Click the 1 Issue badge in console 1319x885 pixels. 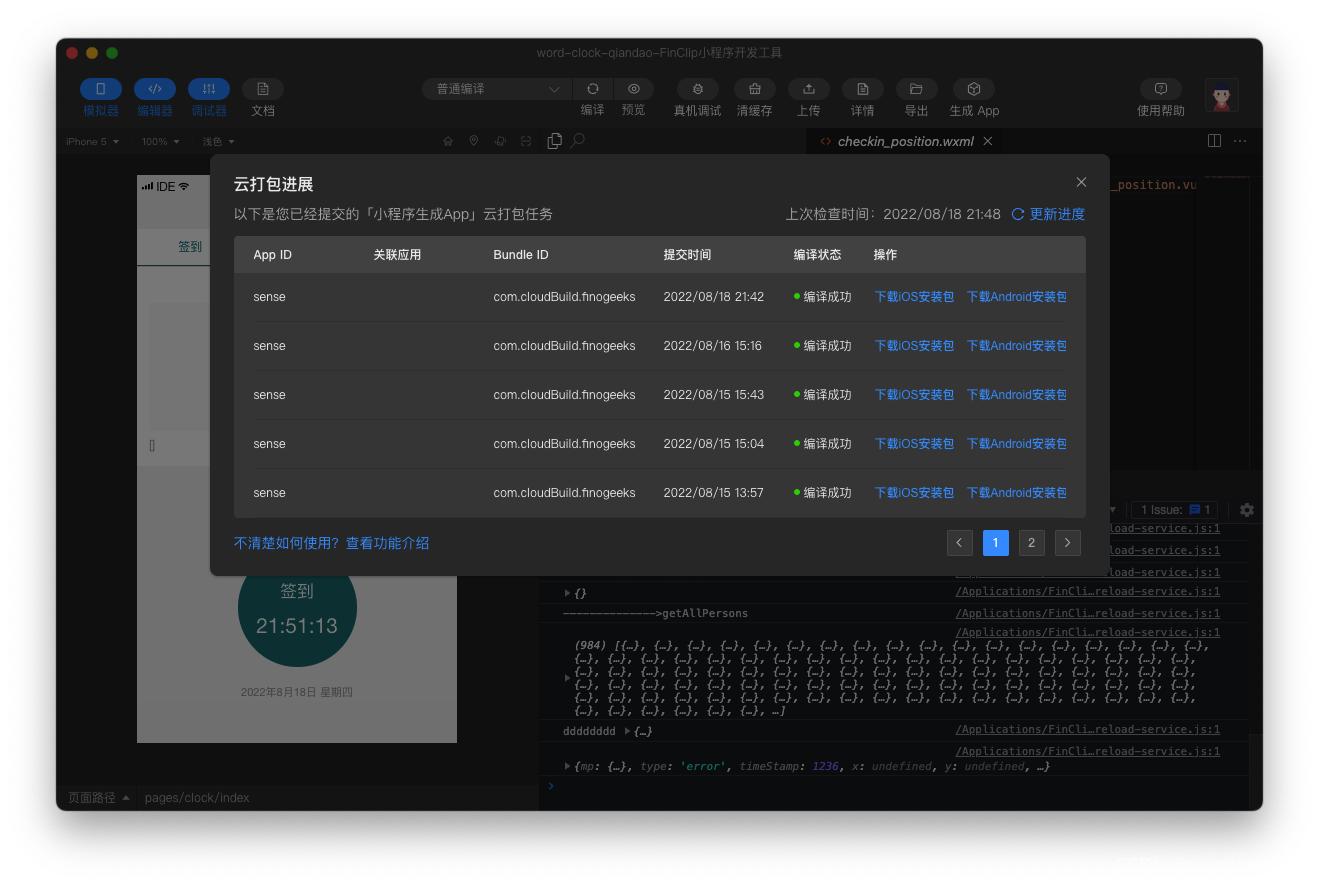click(x=1175, y=510)
